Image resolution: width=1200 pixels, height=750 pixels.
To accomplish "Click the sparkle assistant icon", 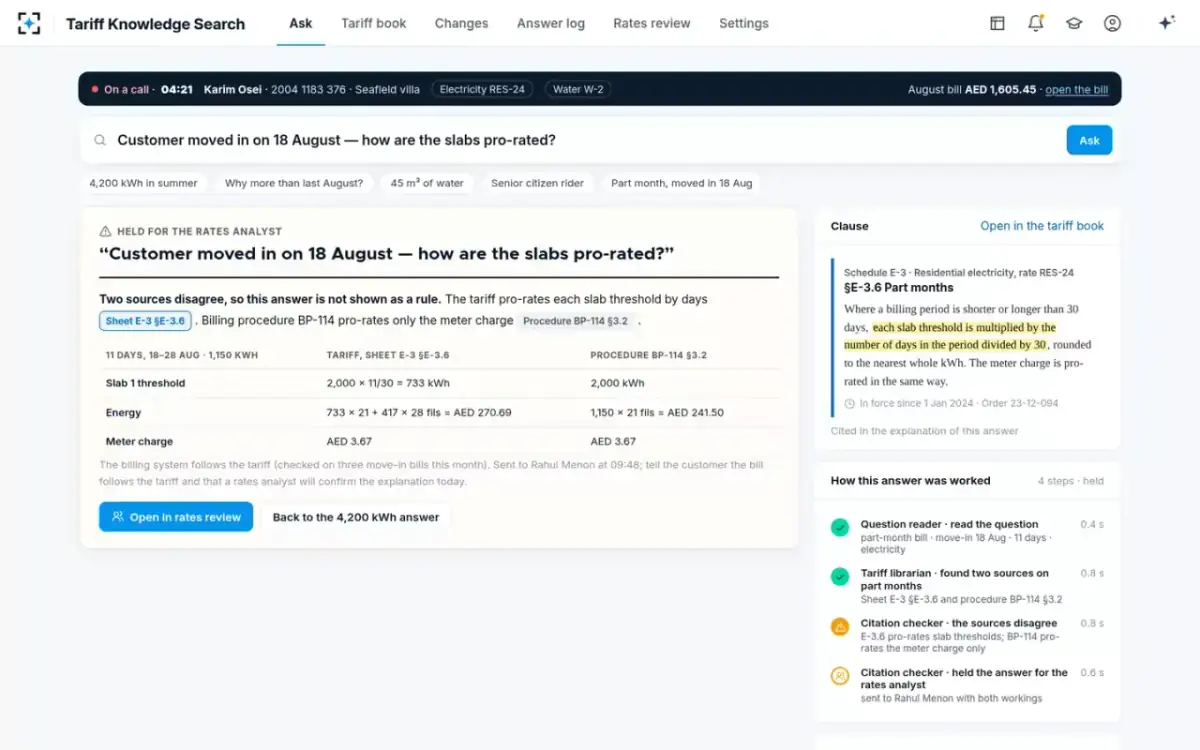I will pyautogui.click(x=1166, y=23).
